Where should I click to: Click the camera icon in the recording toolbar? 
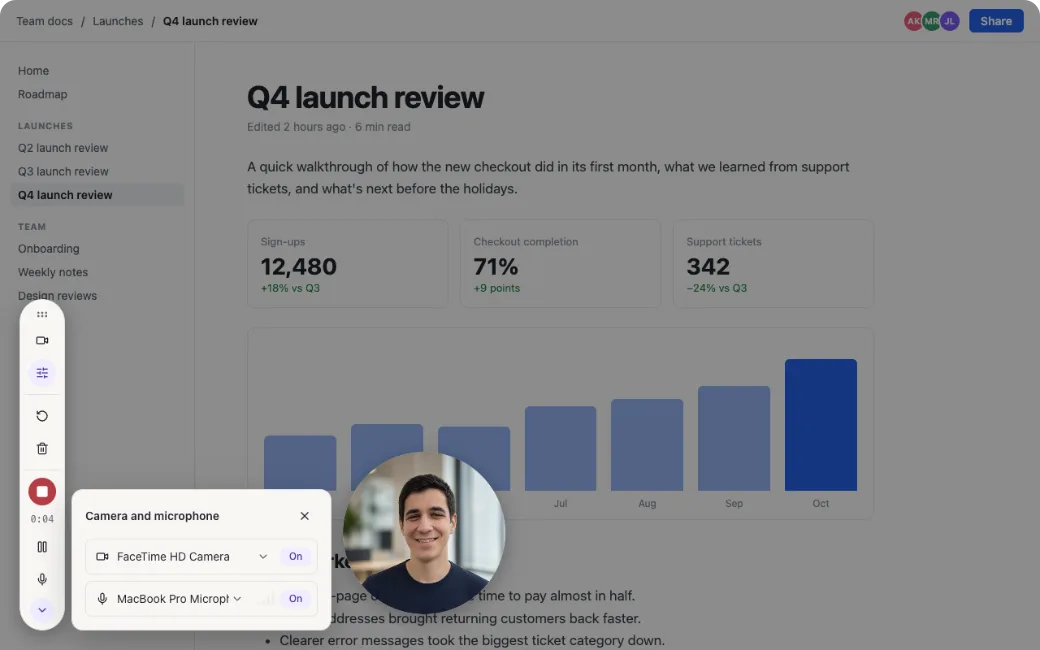[x=42, y=340]
